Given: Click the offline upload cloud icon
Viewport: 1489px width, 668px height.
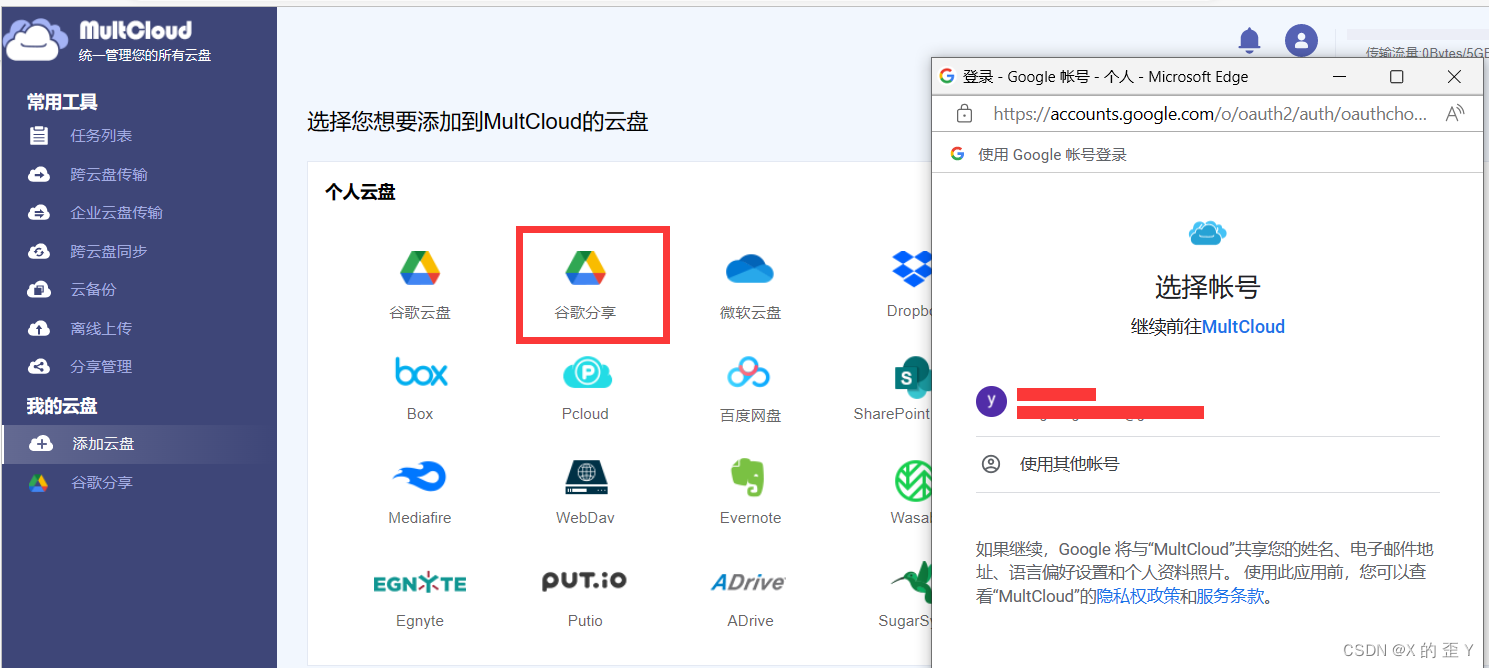Looking at the screenshot, I should click(x=39, y=329).
